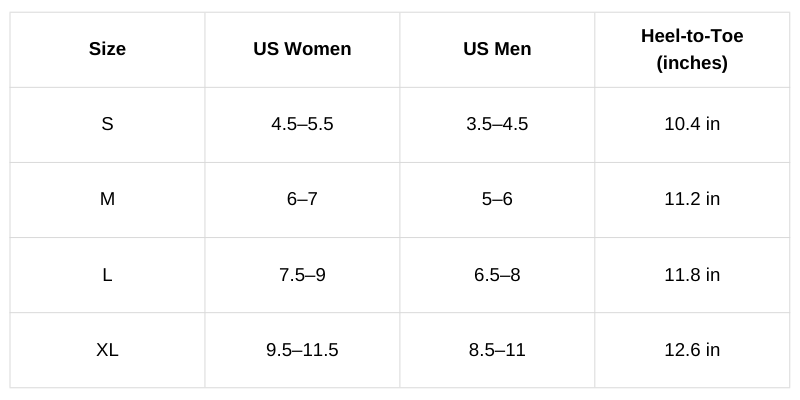Select the L size cell

107,274
